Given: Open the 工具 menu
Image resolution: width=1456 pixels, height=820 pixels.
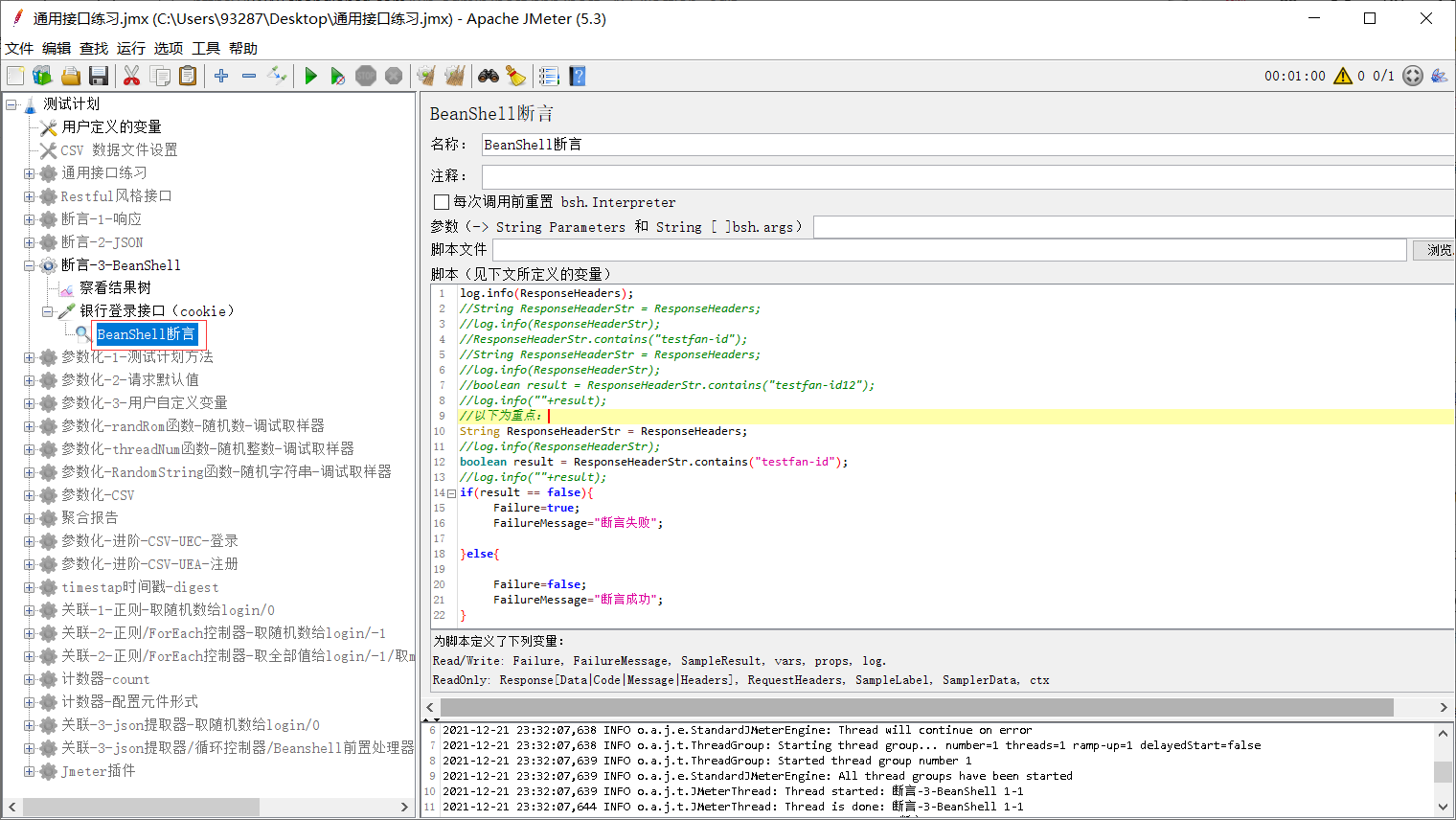Looking at the screenshot, I should (206, 48).
